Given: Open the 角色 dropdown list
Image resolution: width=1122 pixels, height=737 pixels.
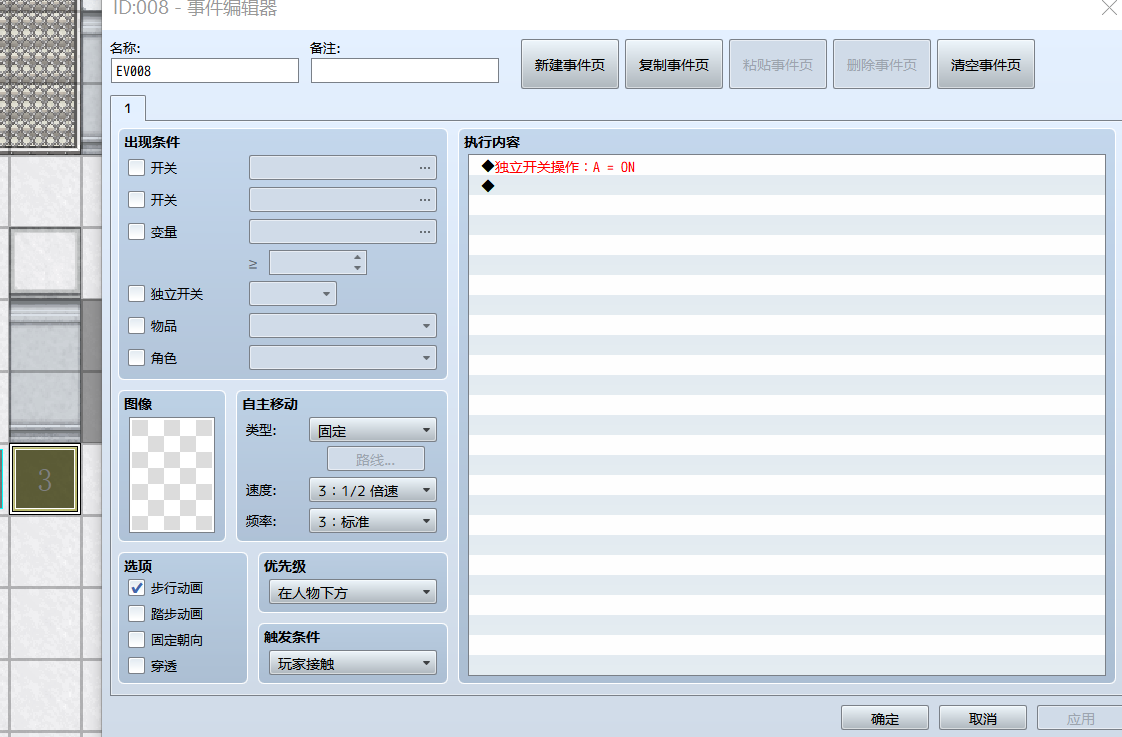Looking at the screenshot, I should [343, 358].
